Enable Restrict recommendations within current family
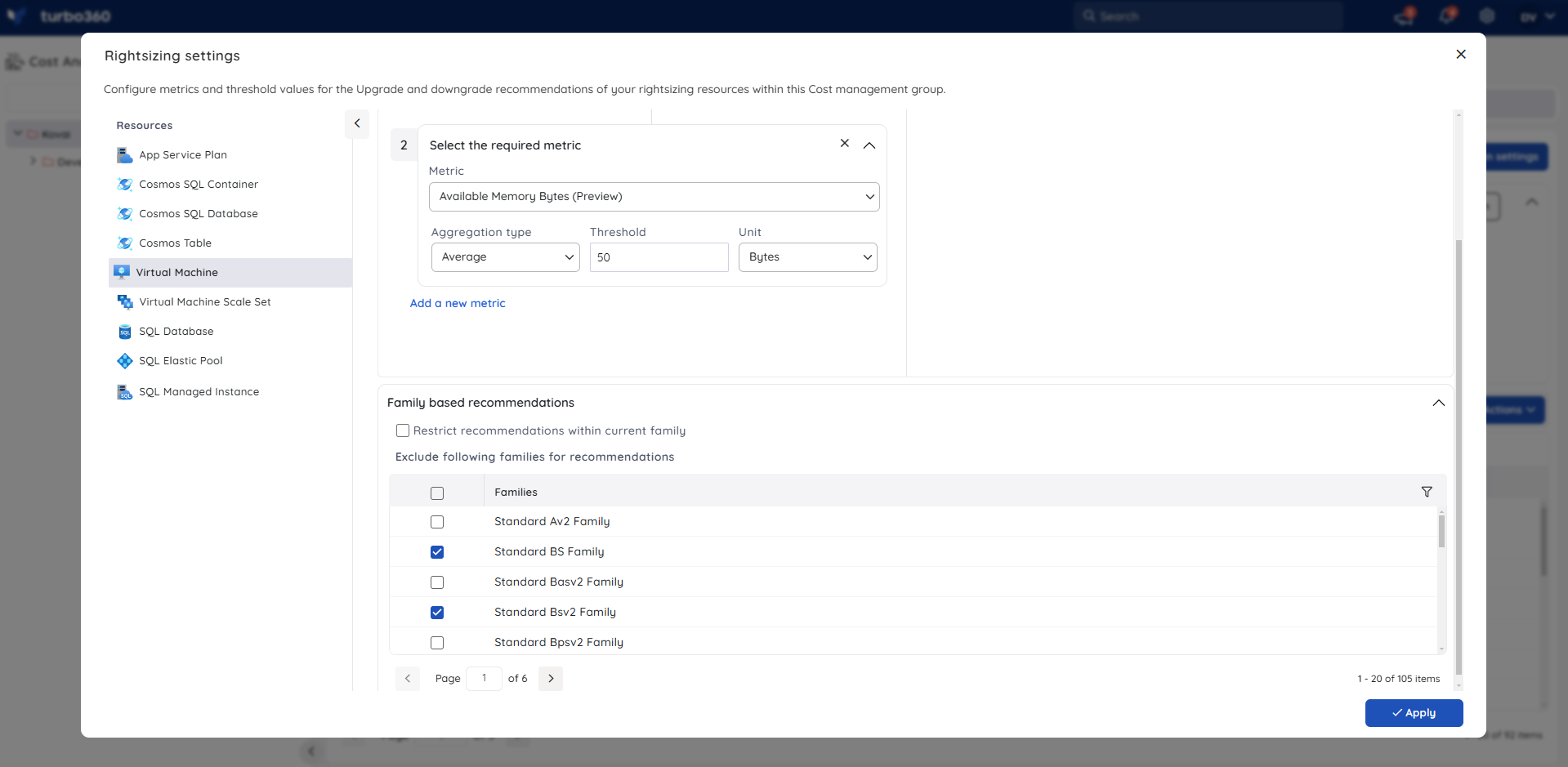Viewport: 1568px width, 767px height. coord(403,430)
